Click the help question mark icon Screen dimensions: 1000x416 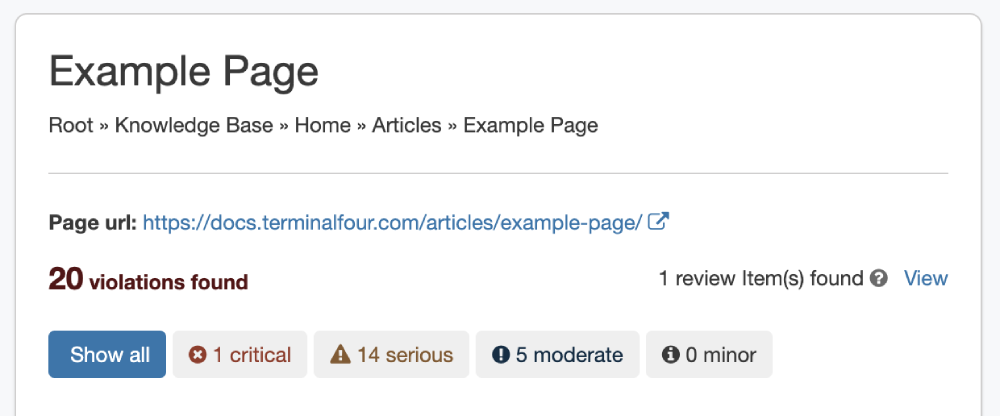pyautogui.click(x=879, y=278)
